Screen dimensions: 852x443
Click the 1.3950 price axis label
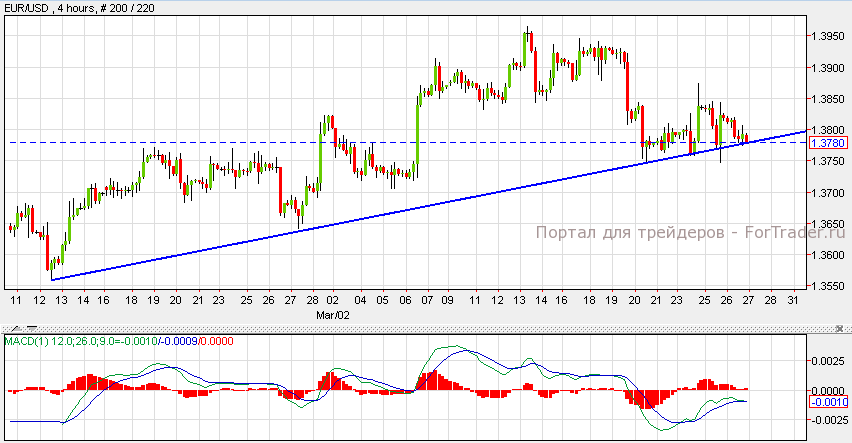pos(827,37)
